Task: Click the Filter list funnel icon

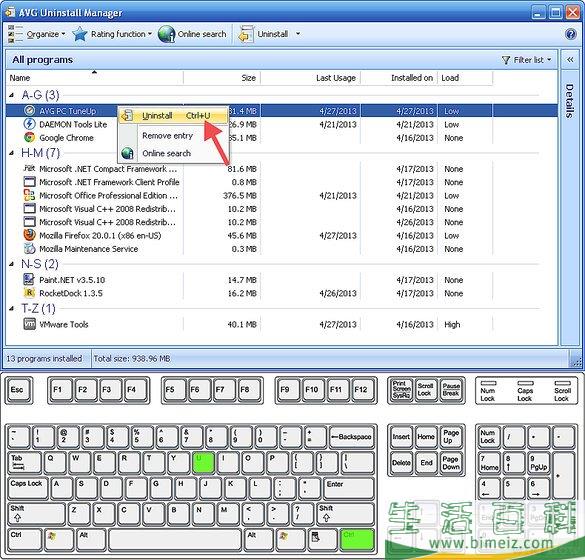Action: [x=506, y=60]
